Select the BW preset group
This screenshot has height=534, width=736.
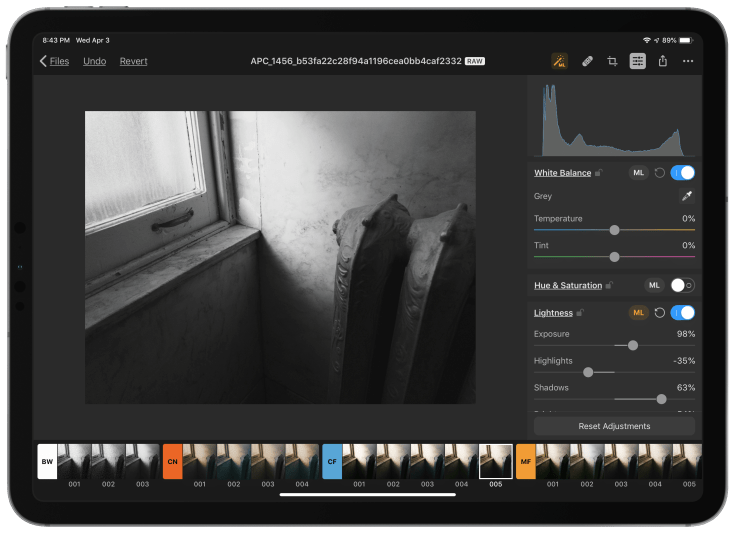pyautogui.click(x=47, y=461)
